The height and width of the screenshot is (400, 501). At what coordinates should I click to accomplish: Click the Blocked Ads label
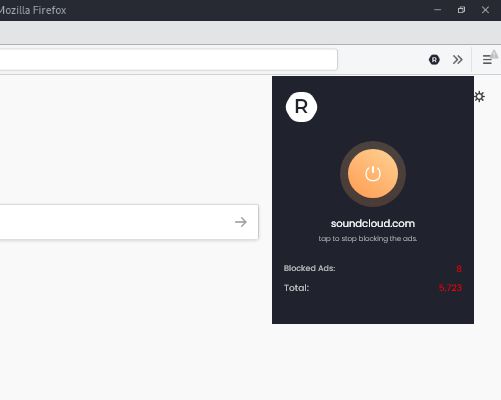[309, 268]
